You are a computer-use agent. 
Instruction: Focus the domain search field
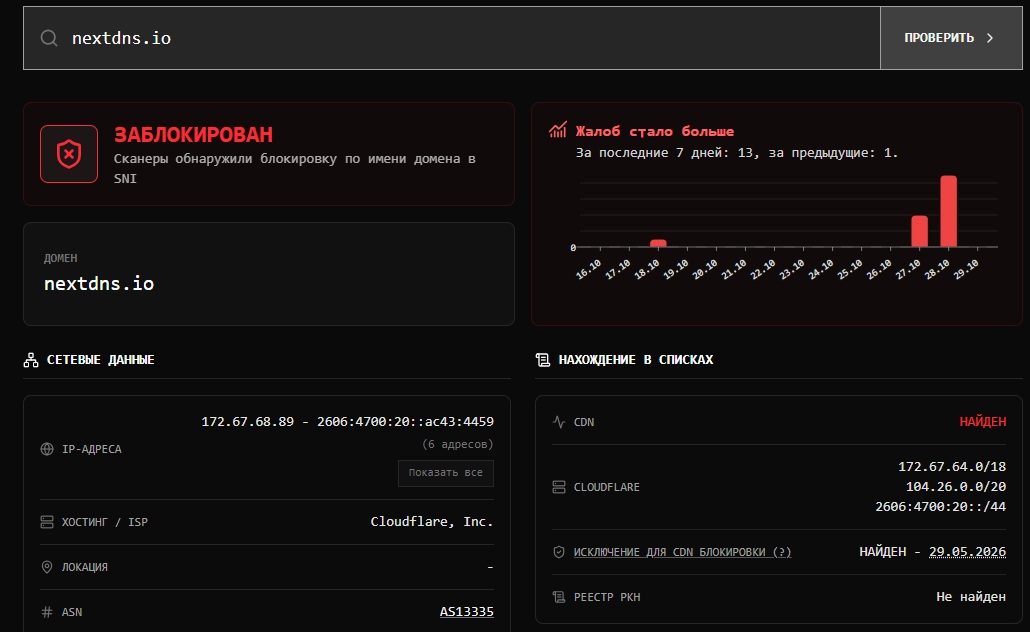pos(452,38)
